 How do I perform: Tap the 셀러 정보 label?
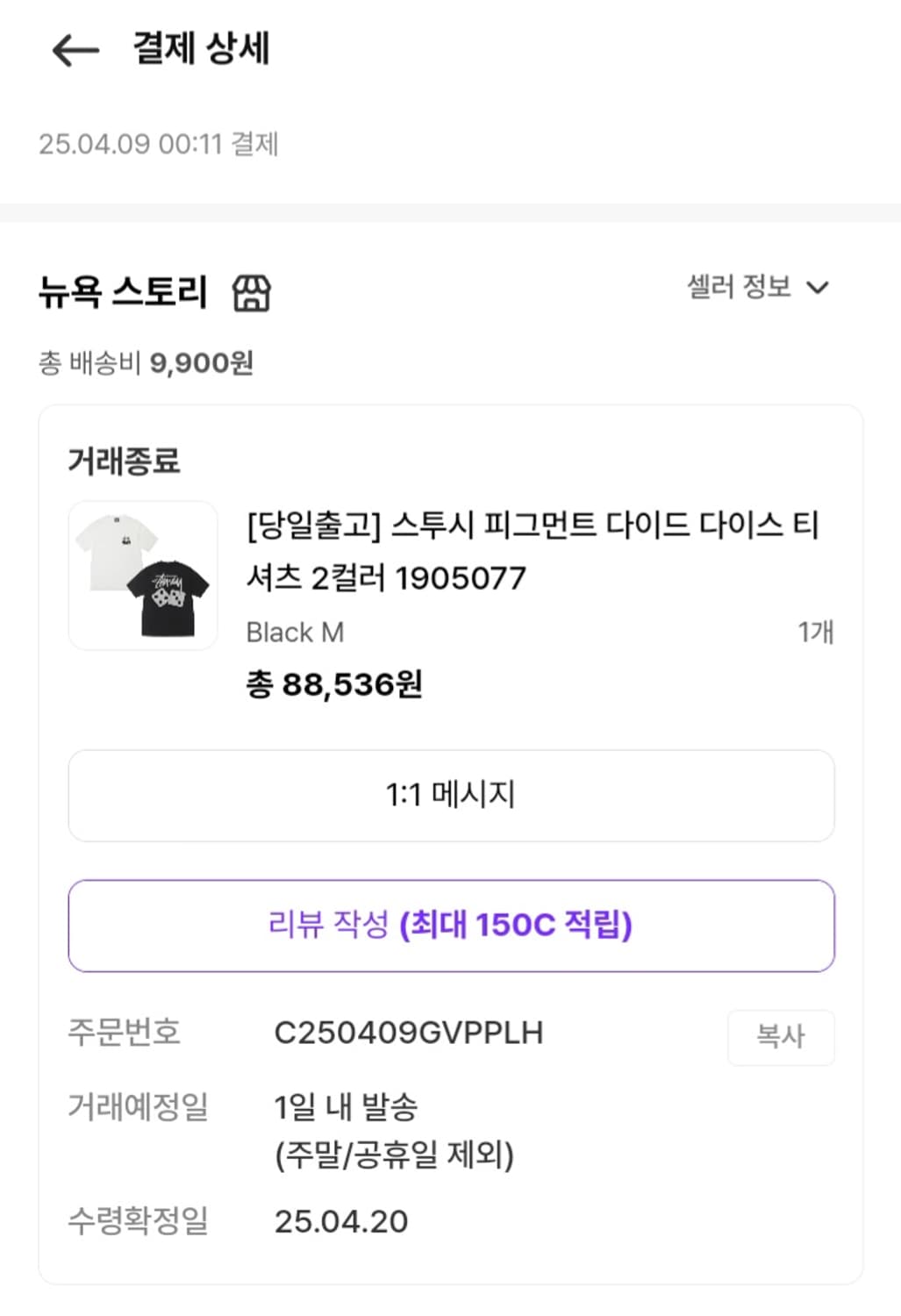[x=739, y=287]
